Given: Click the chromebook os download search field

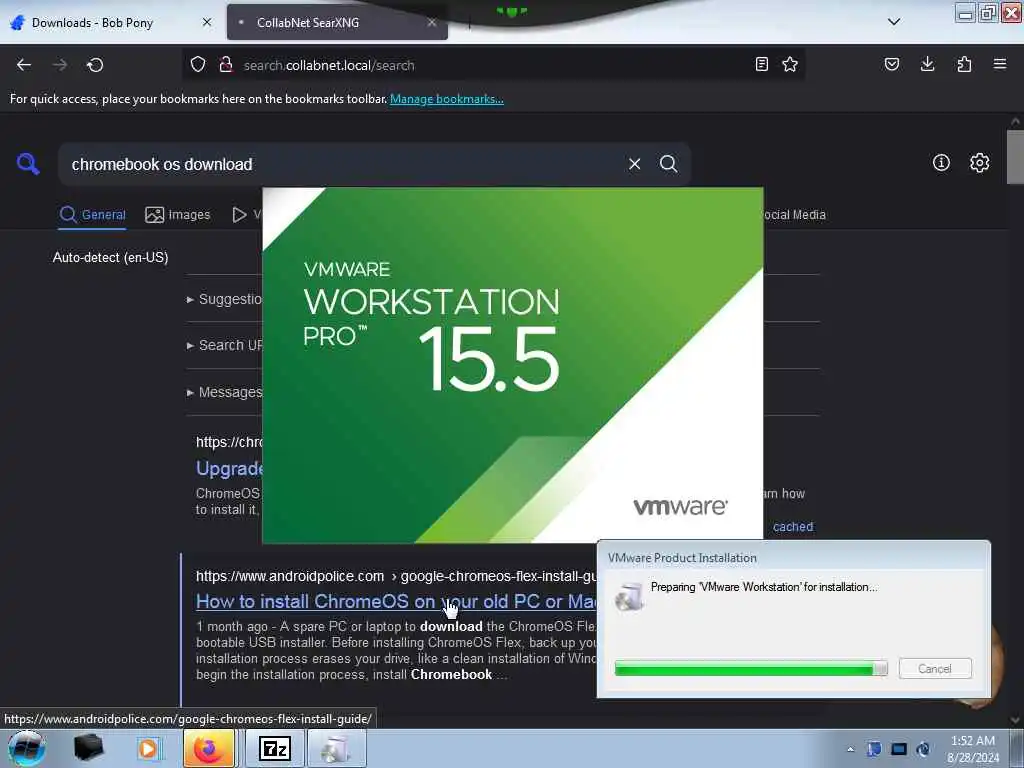Looking at the screenshot, I should click(x=343, y=164).
